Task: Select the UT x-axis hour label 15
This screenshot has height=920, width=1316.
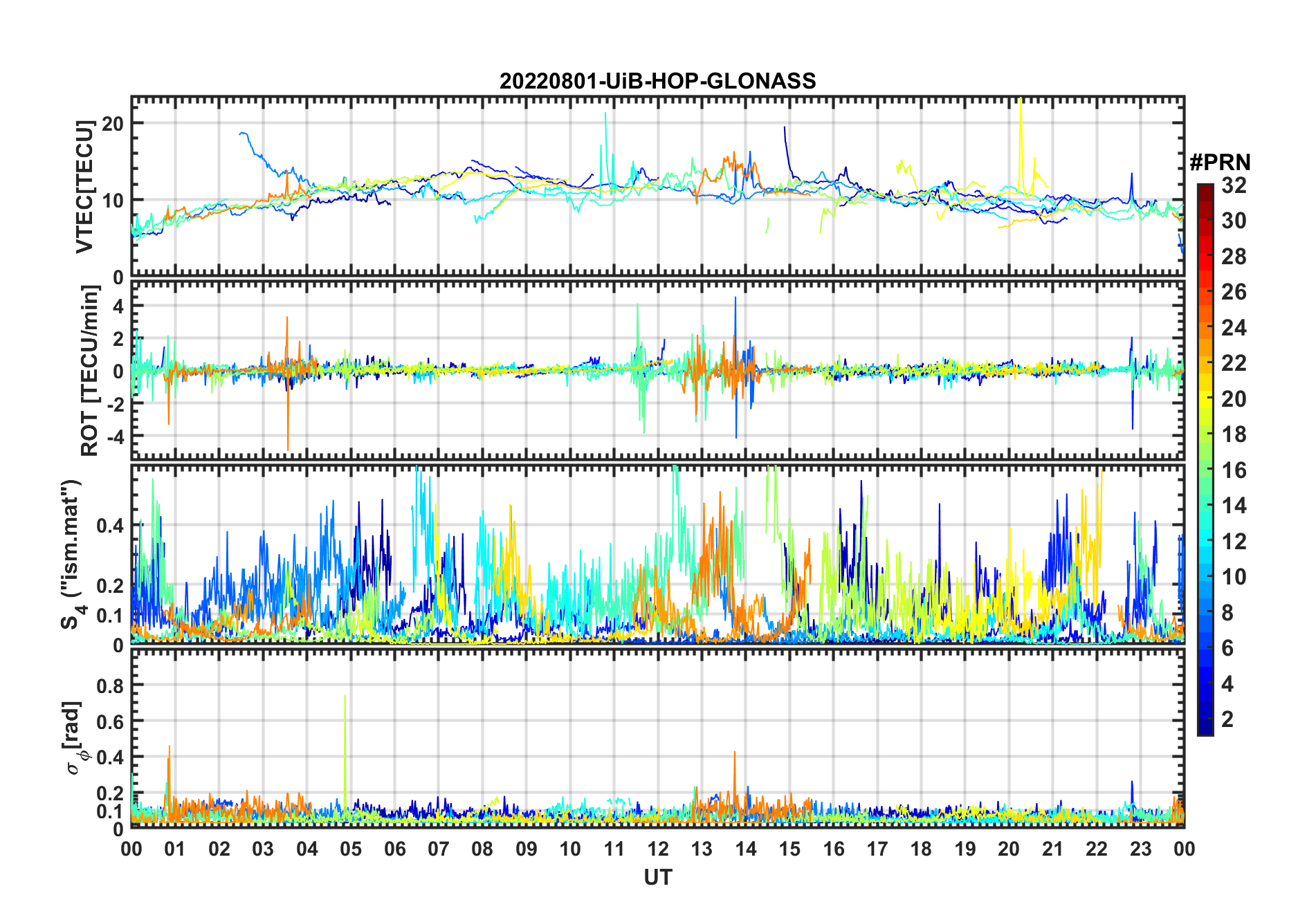Action: tap(789, 849)
